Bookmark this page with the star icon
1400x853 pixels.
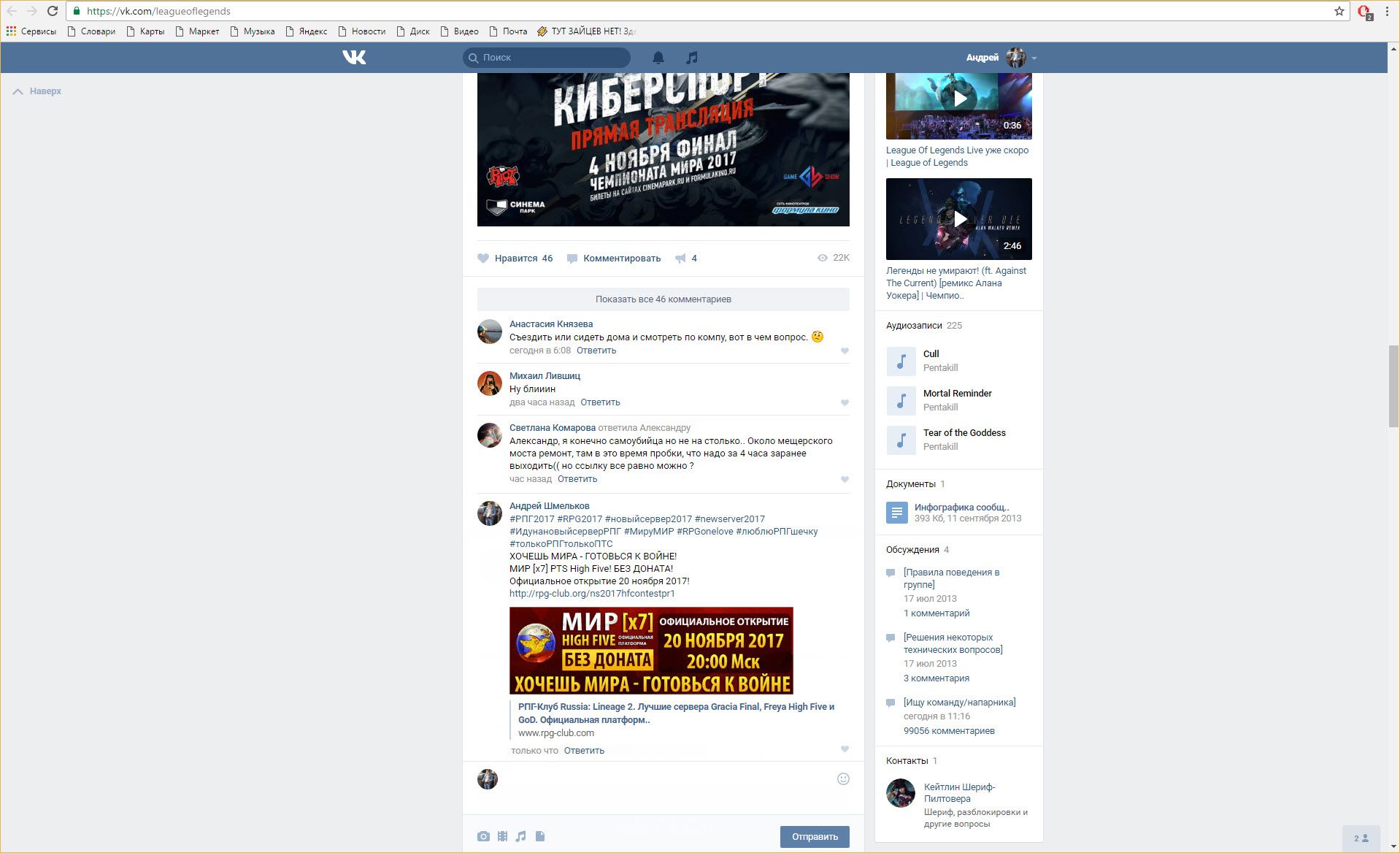(x=1339, y=11)
